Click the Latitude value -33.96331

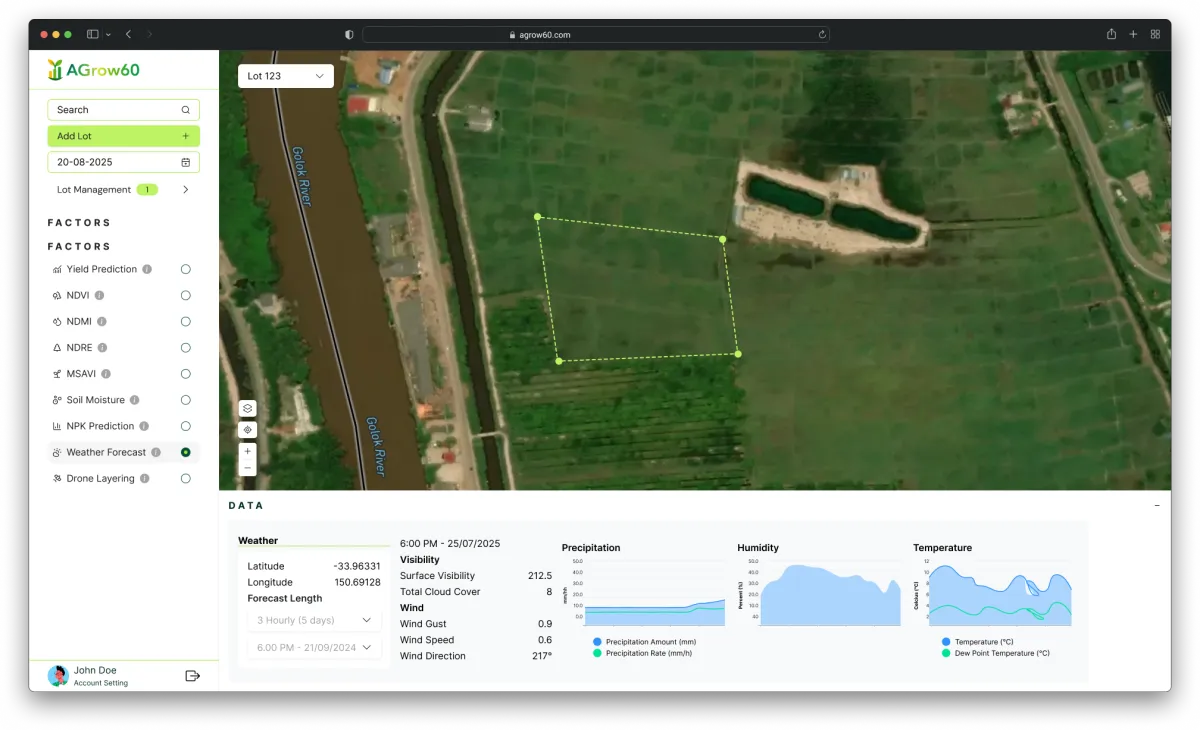[357, 566]
